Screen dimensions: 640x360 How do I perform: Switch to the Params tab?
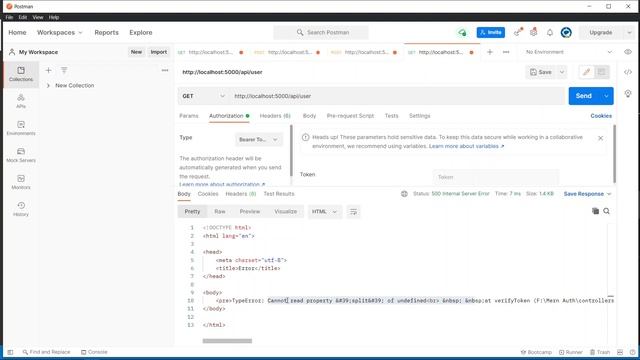click(189, 116)
